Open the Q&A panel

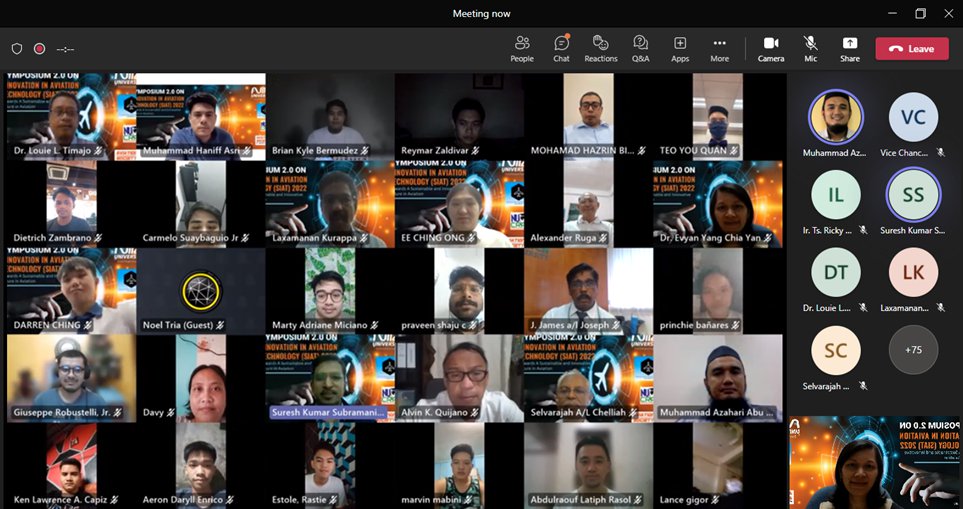641,48
